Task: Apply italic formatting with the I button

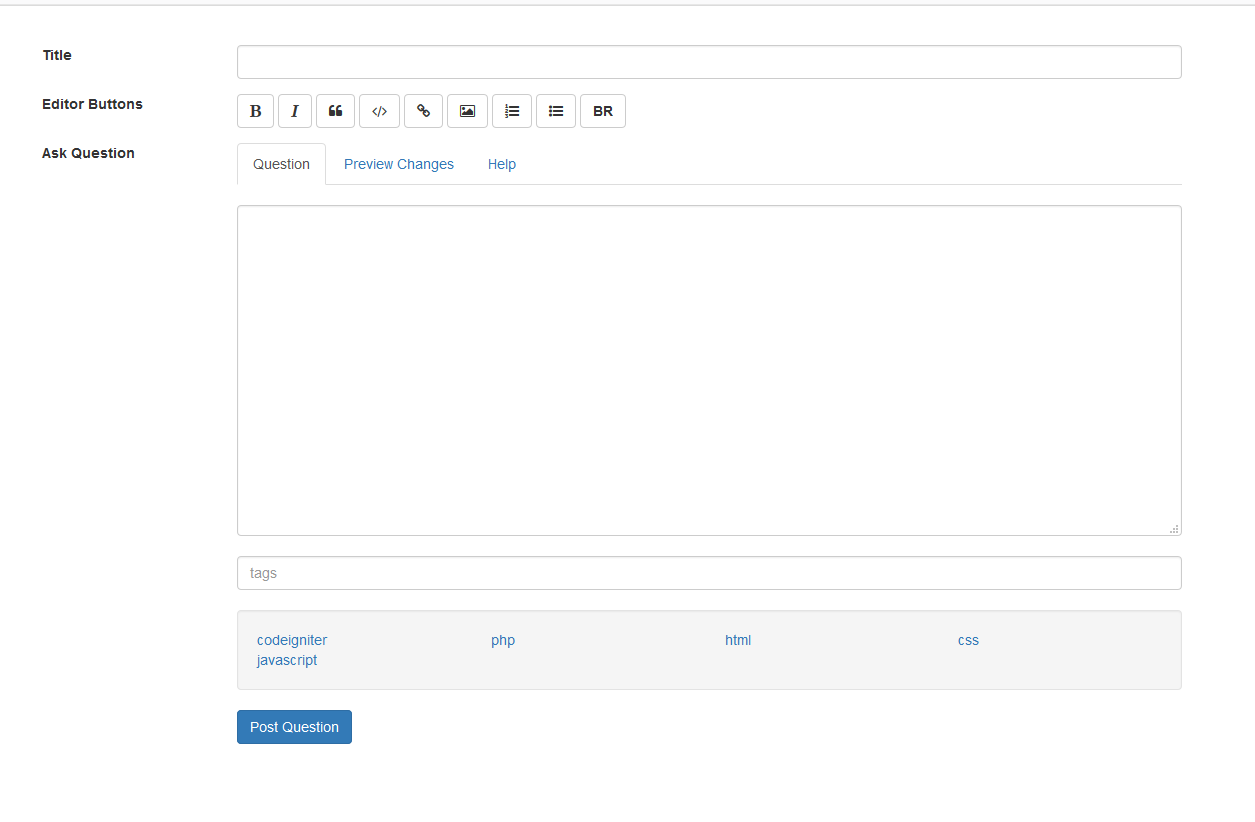Action: (x=295, y=111)
